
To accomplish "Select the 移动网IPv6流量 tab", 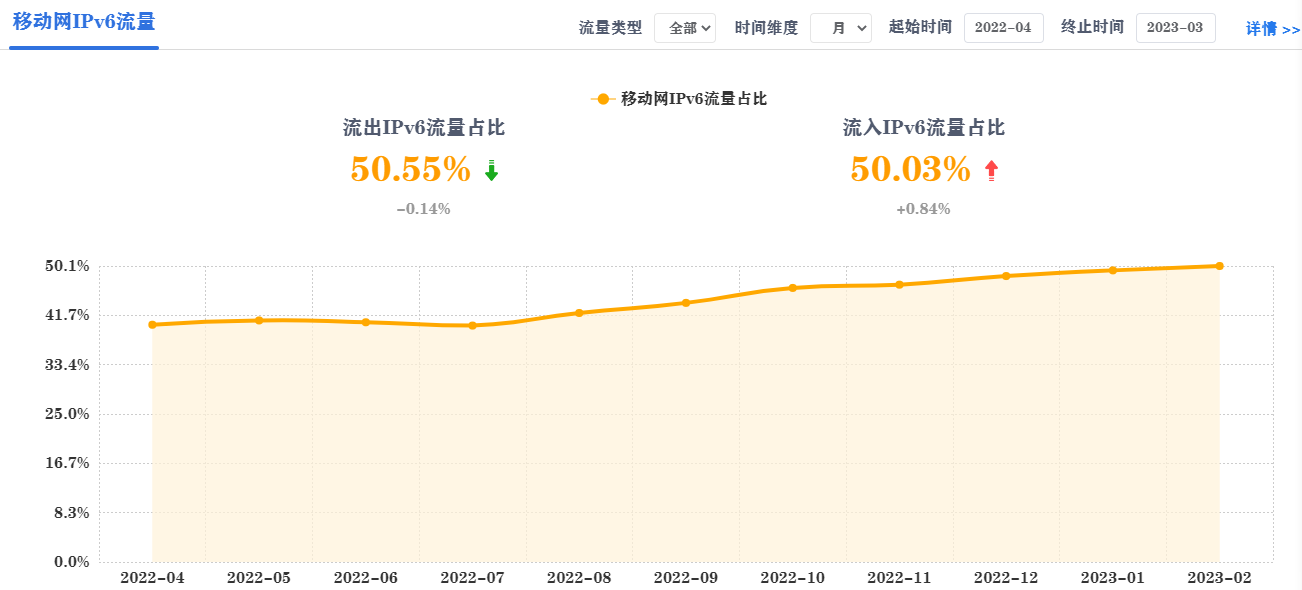I will 84,22.
